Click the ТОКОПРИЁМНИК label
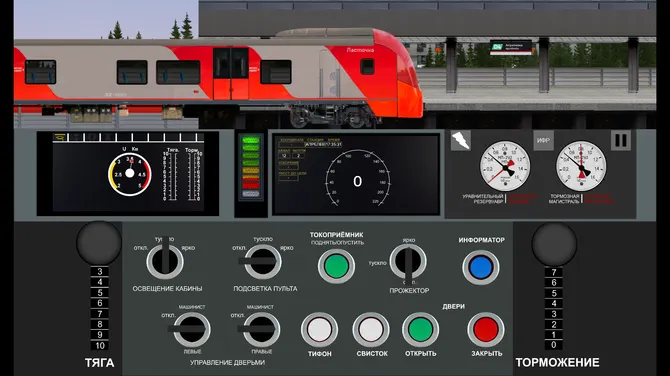 336,235
